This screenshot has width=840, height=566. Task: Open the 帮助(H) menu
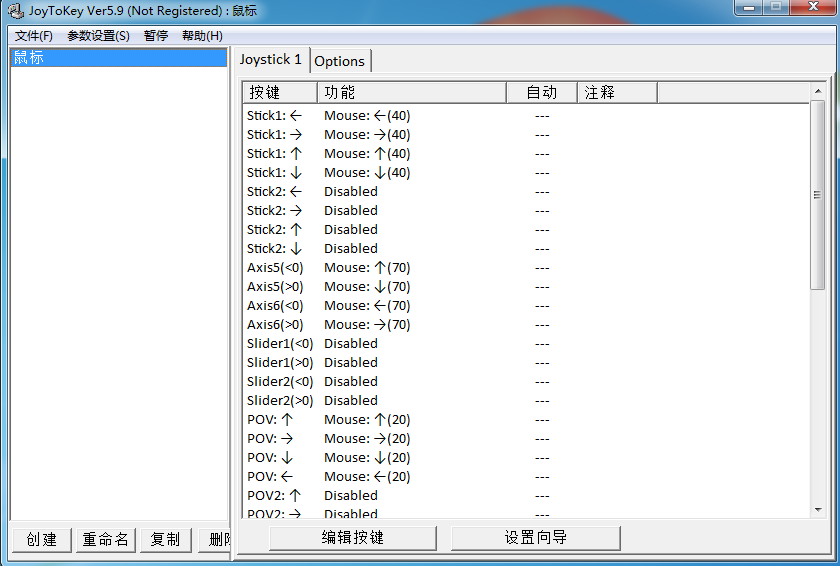click(202, 36)
